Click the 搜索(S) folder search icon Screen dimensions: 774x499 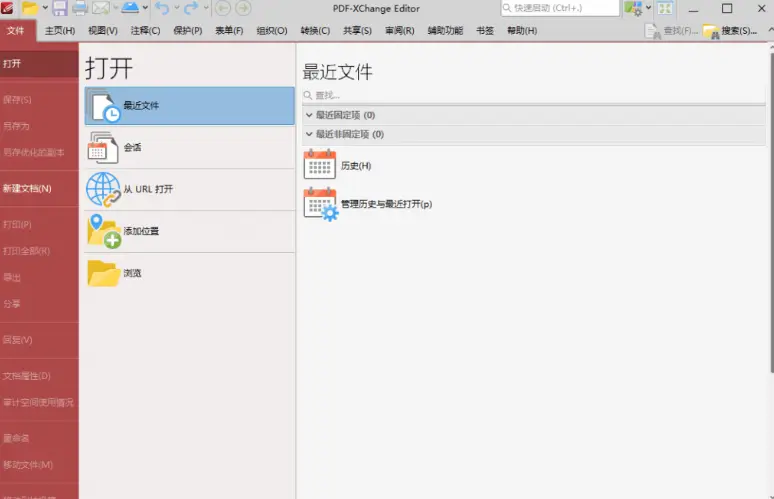pos(711,32)
